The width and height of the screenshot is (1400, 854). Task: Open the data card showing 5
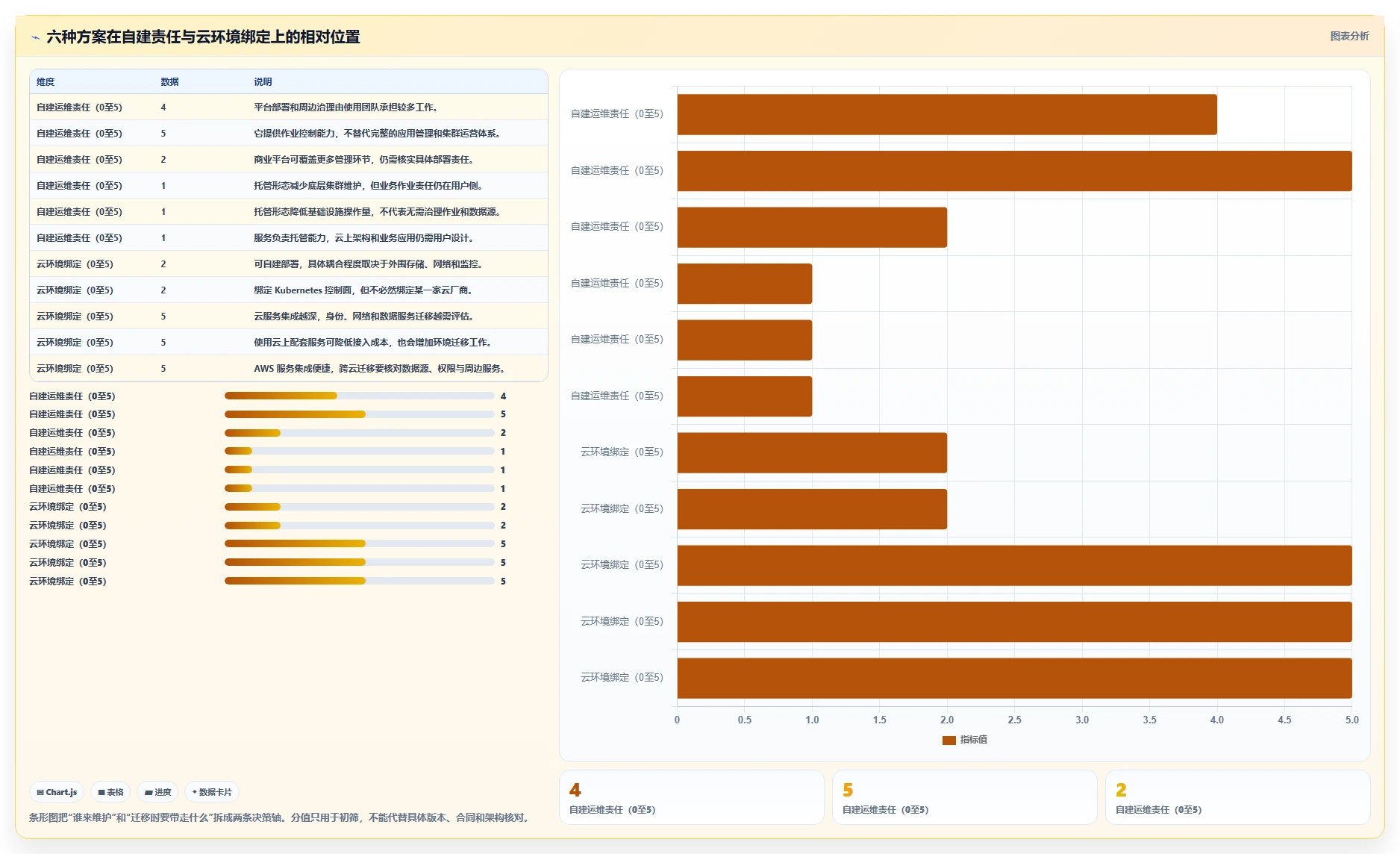point(964,797)
